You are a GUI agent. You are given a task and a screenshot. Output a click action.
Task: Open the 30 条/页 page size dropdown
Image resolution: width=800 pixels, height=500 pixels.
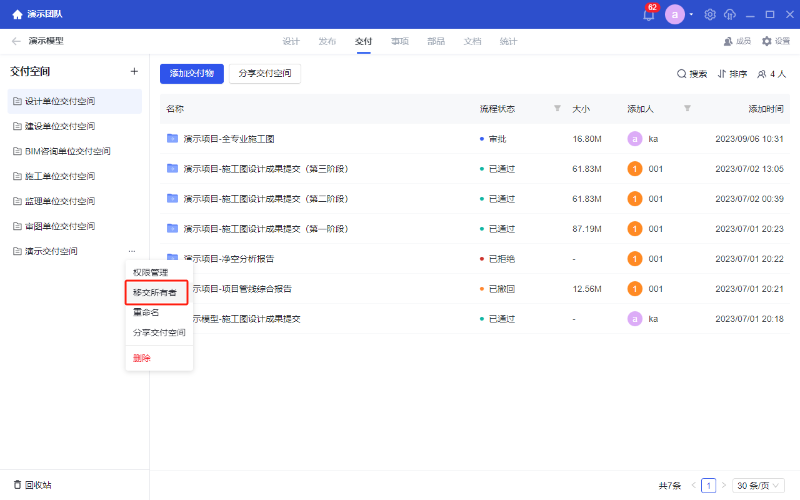758,485
